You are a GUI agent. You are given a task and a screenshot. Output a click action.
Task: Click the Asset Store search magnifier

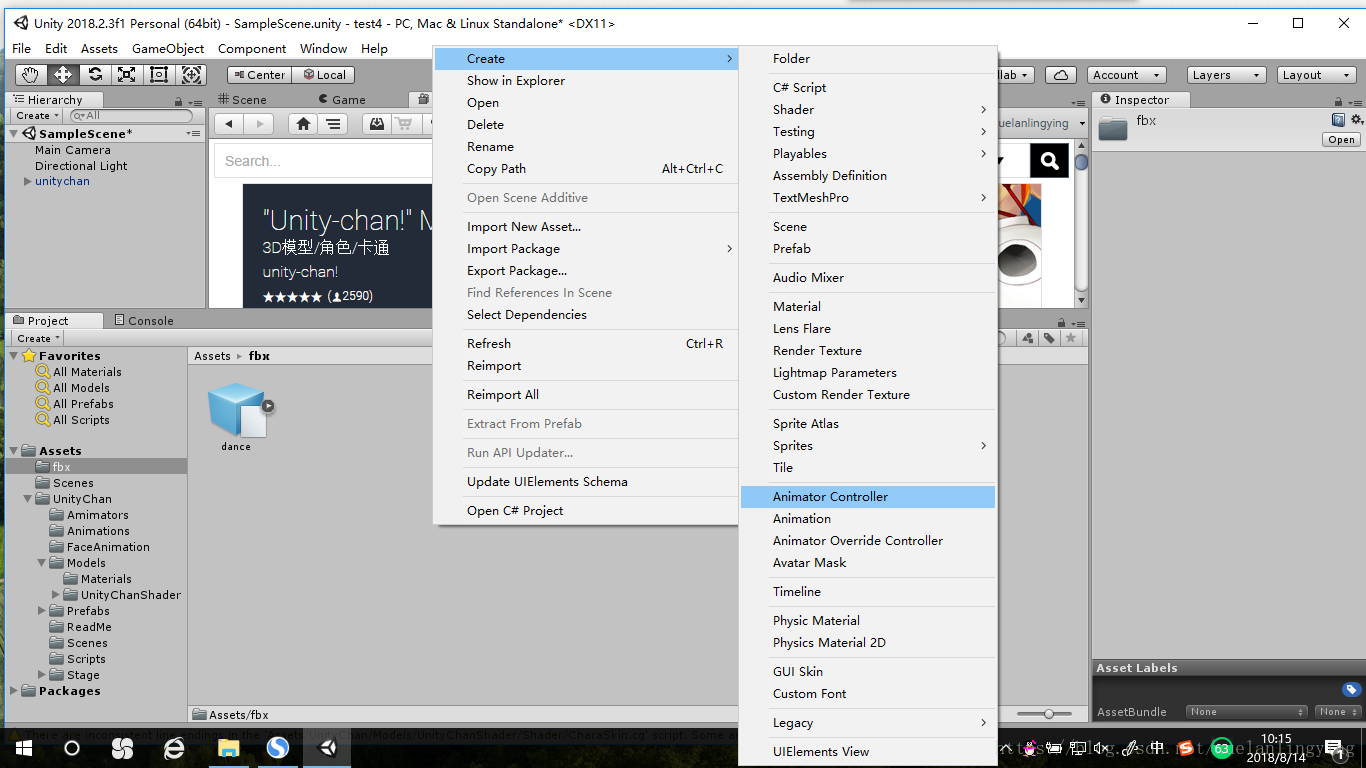pos(1049,160)
